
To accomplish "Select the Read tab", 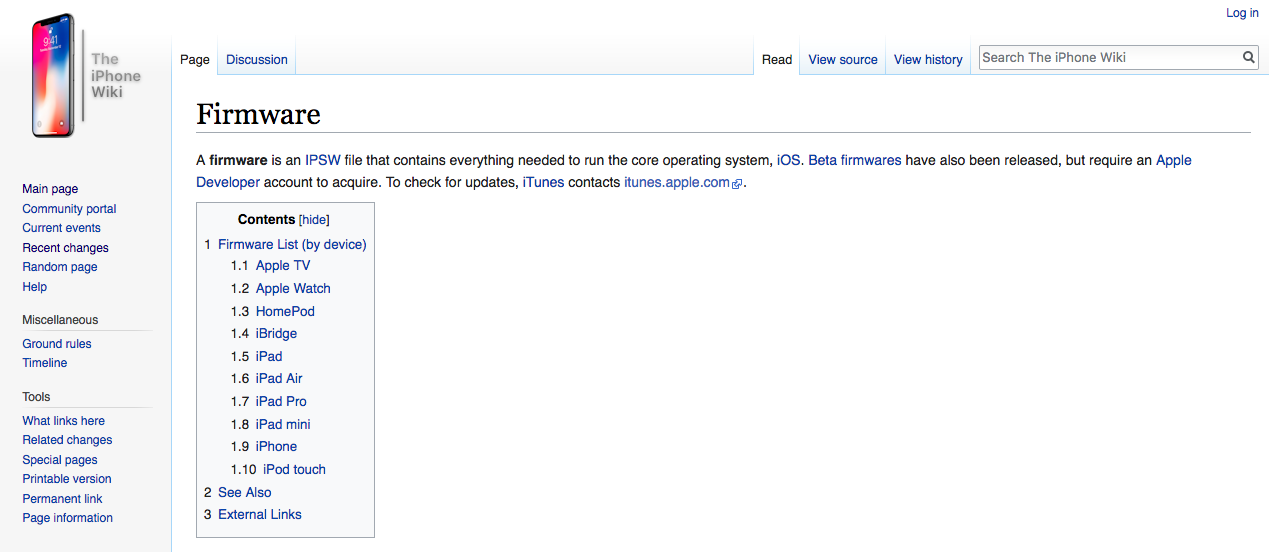I will click(777, 60).
